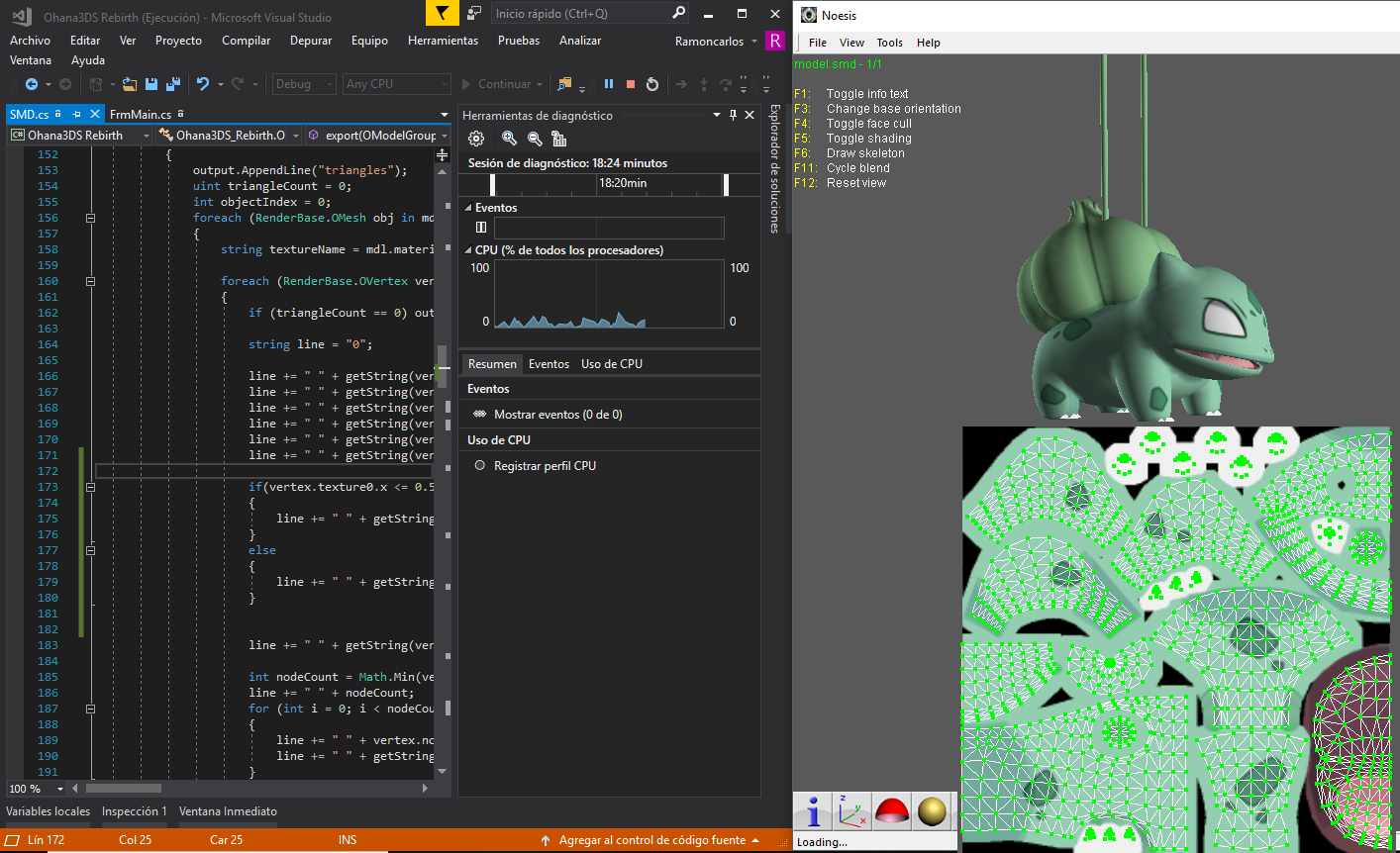Open the Inspección 1 tab
Screen dimensions: 1400x853
pos(135,811)
